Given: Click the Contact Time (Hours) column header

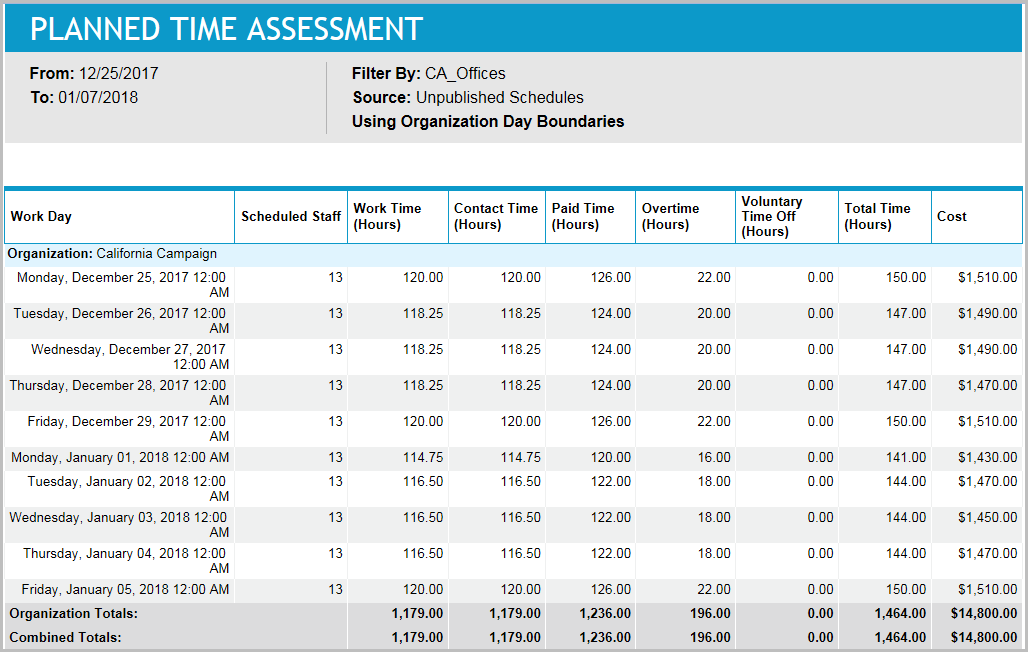Looking at the screenshot, I should coord(496,216).
